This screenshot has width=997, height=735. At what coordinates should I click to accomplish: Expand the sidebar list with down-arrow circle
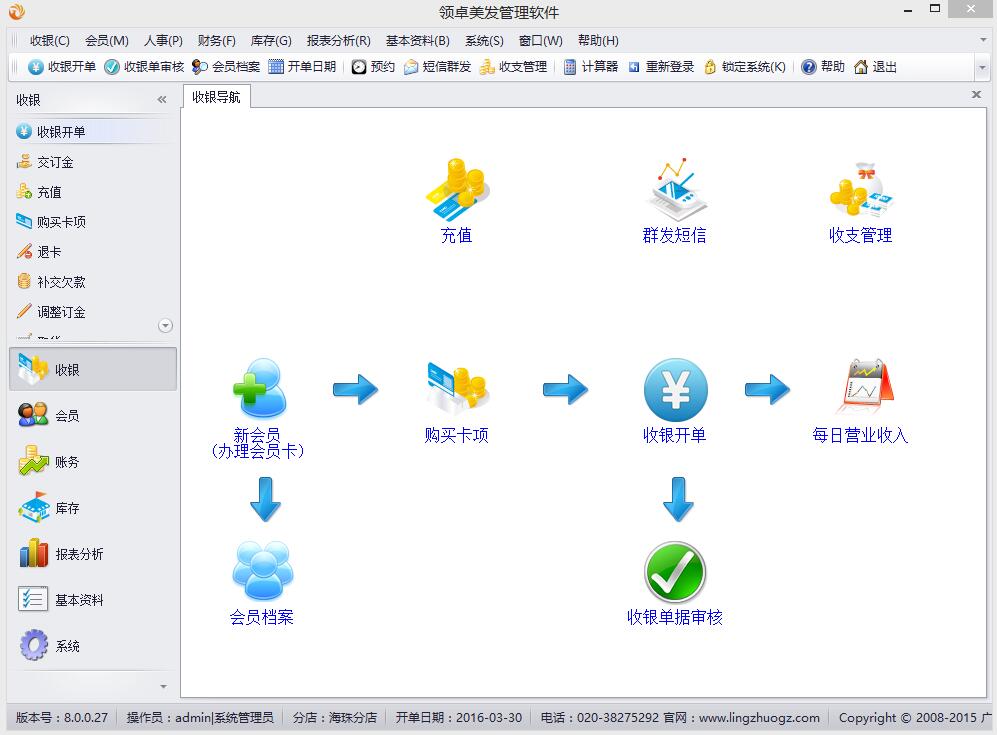tap(166, 325)
